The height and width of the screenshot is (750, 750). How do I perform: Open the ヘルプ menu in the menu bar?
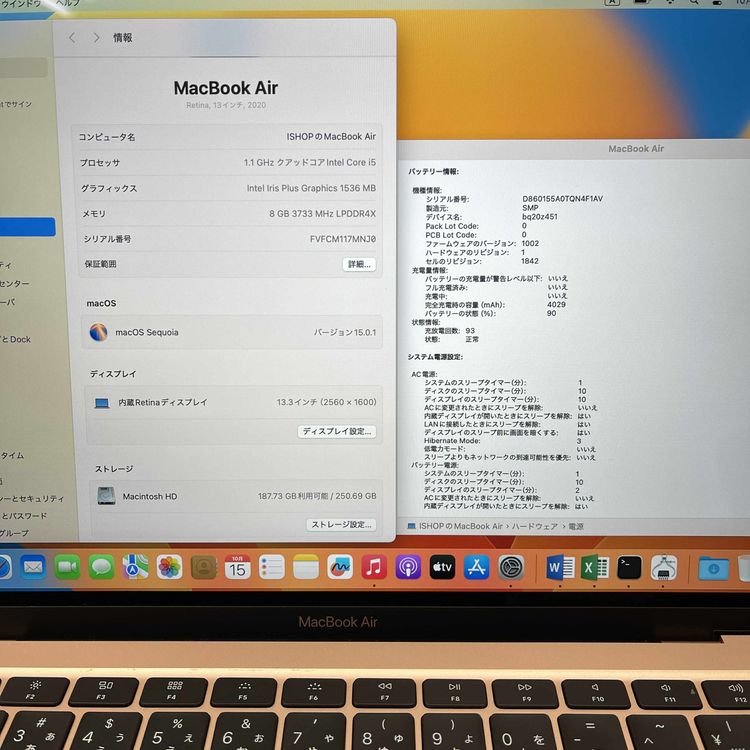click(x=68, y=4)
